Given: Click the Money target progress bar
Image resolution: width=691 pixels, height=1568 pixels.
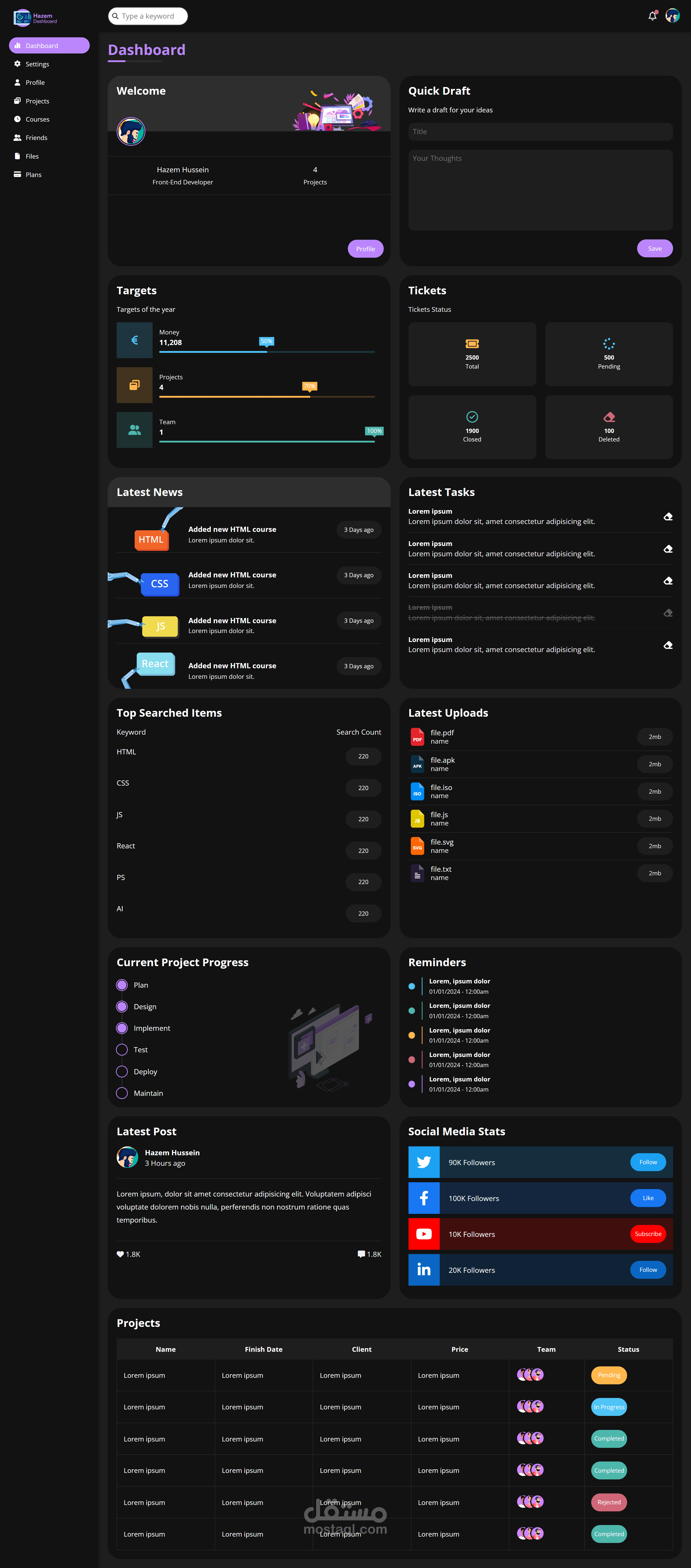Looking at the screenshot, I should [x=267, y=352].
